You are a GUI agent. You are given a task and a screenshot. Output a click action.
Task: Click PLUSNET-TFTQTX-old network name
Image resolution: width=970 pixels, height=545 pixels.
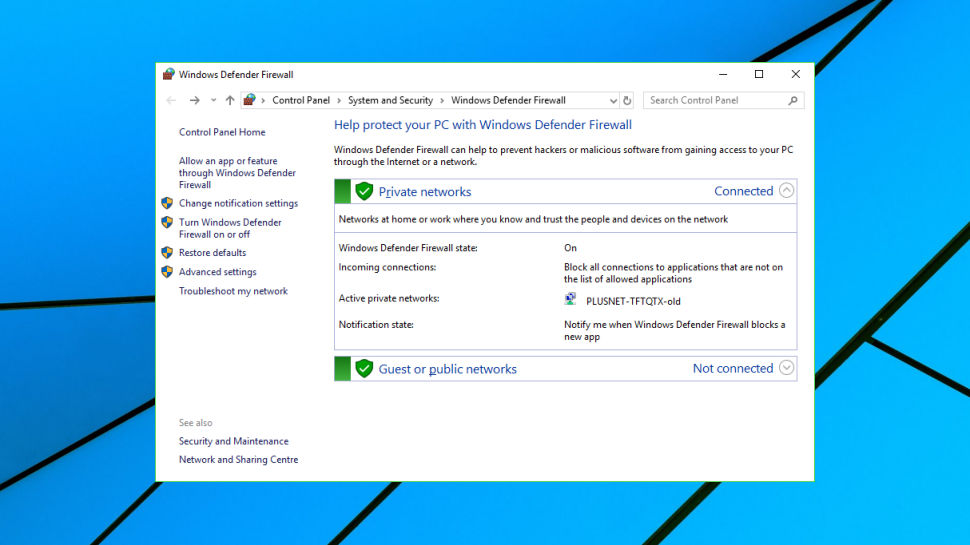[633, 301]
